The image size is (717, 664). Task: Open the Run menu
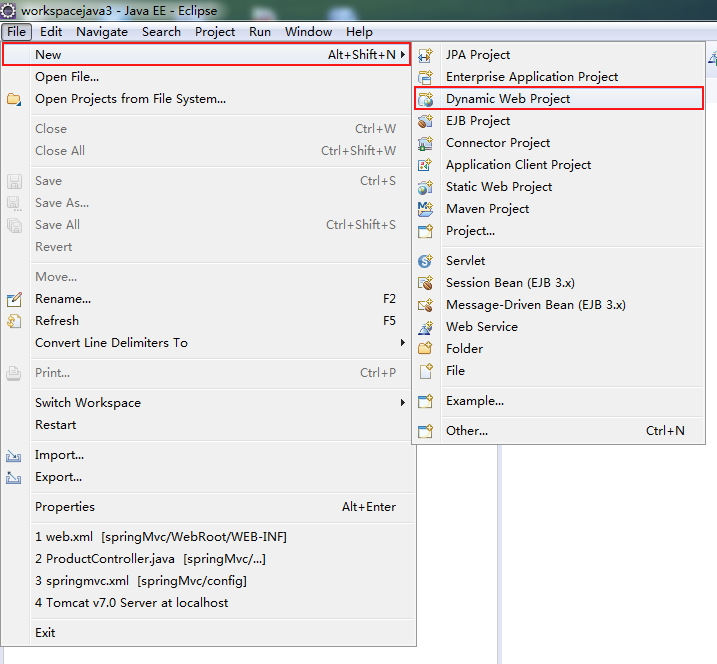260,32
